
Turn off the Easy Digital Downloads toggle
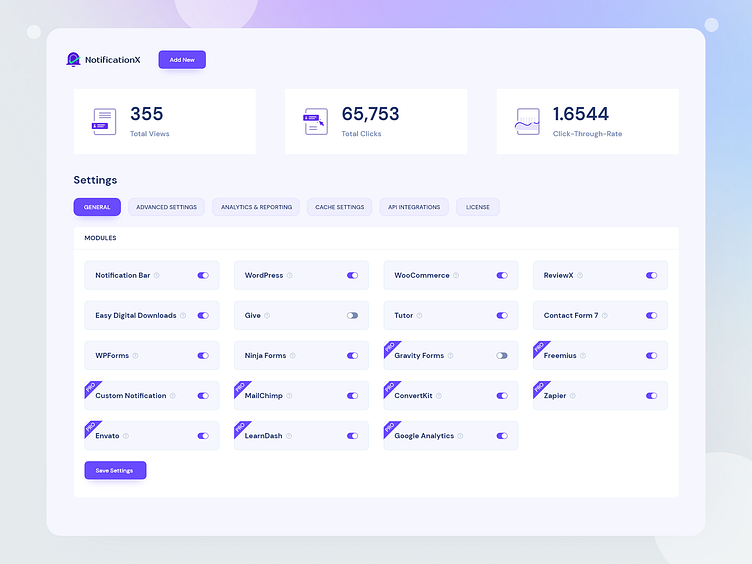[x=203, y=316]
